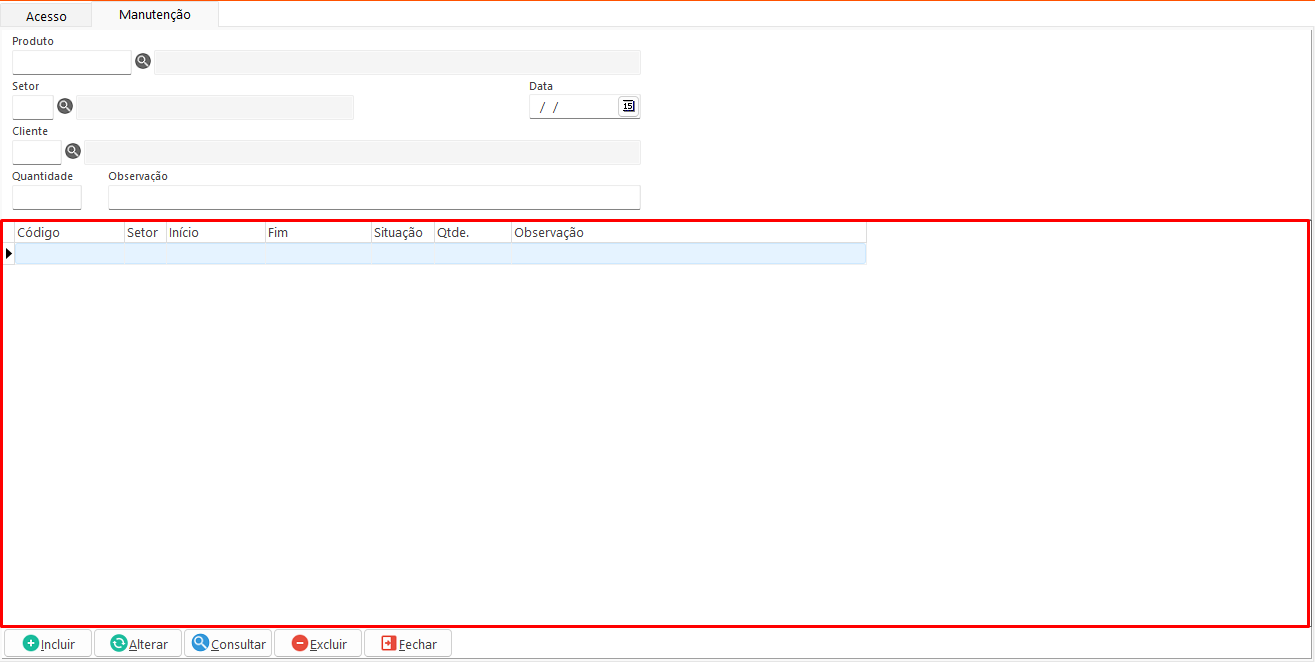Viewport: 1315px width, 662px height.
Task: Click the Data date field
Action: [573, 107]
